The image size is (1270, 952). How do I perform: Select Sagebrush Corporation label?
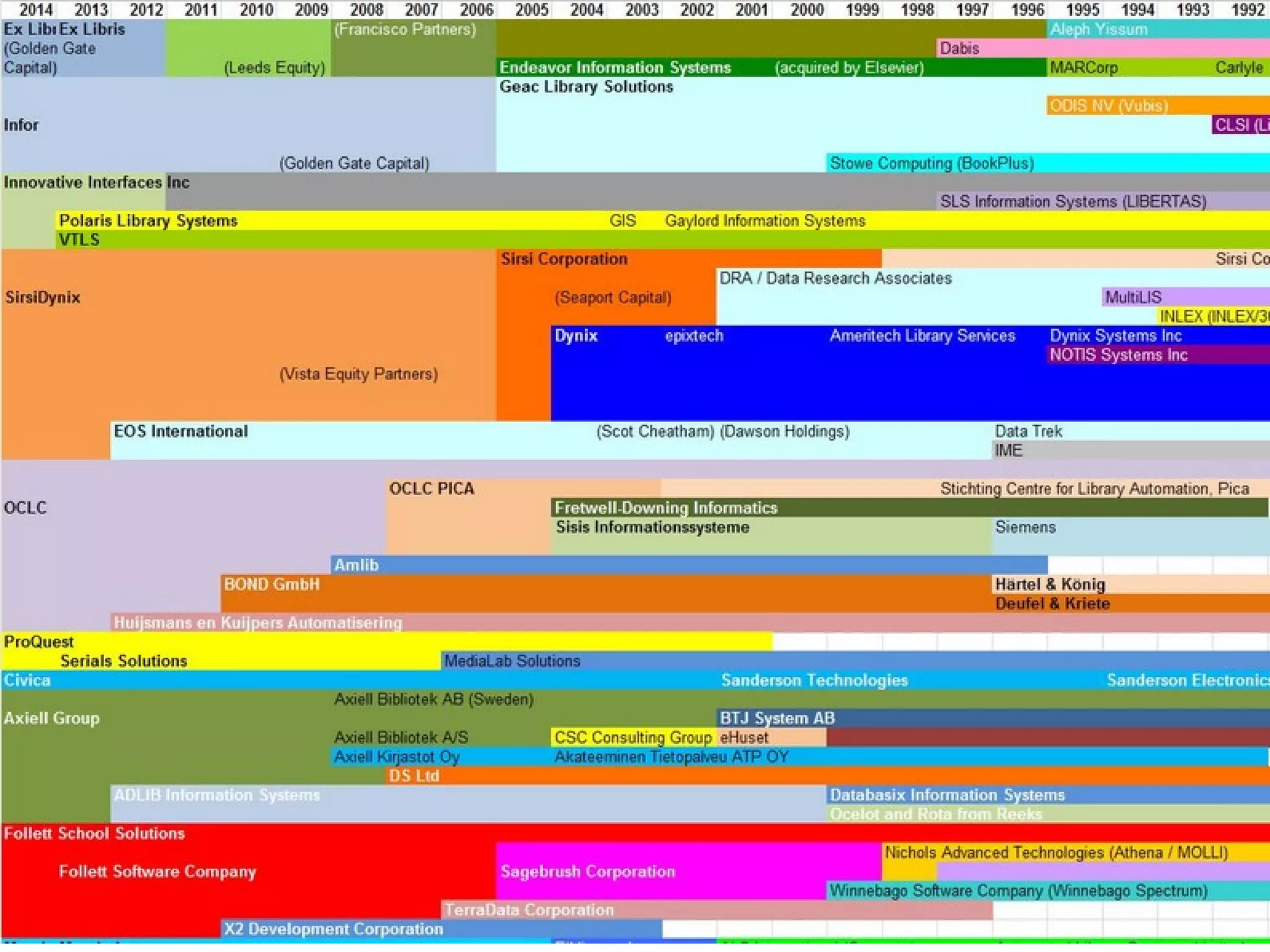[587, 872]
